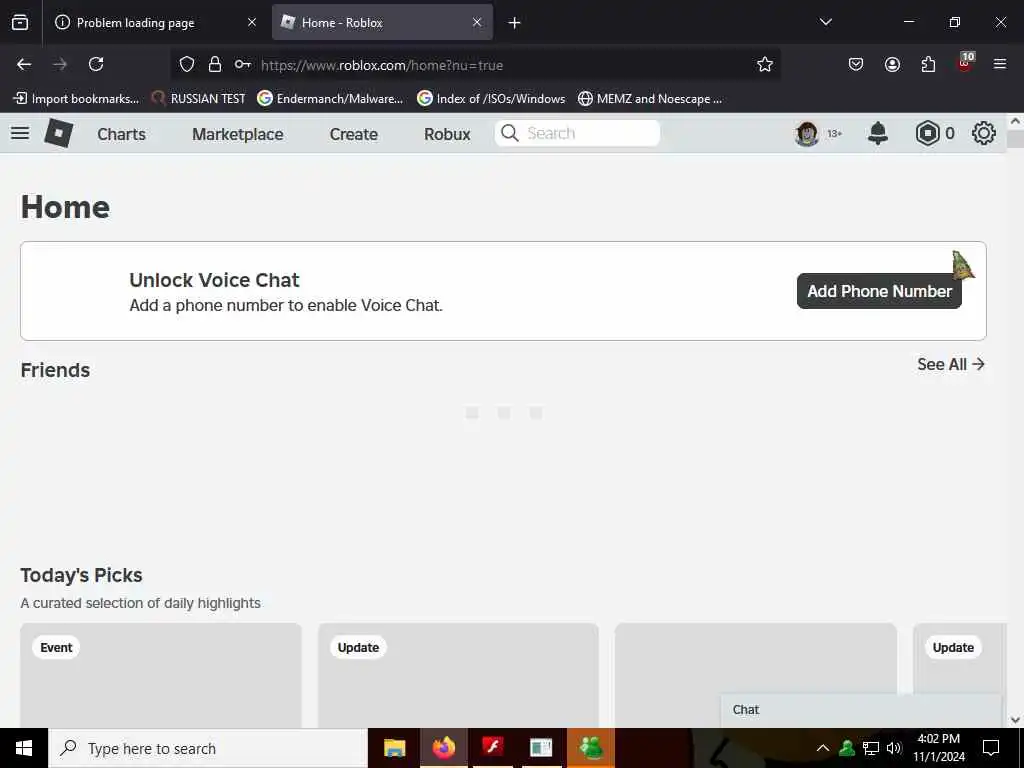The height and width of the screenshot is (768, 1024).
Task: Open the Robux balance icon
Action: click(x=927, y=133)
